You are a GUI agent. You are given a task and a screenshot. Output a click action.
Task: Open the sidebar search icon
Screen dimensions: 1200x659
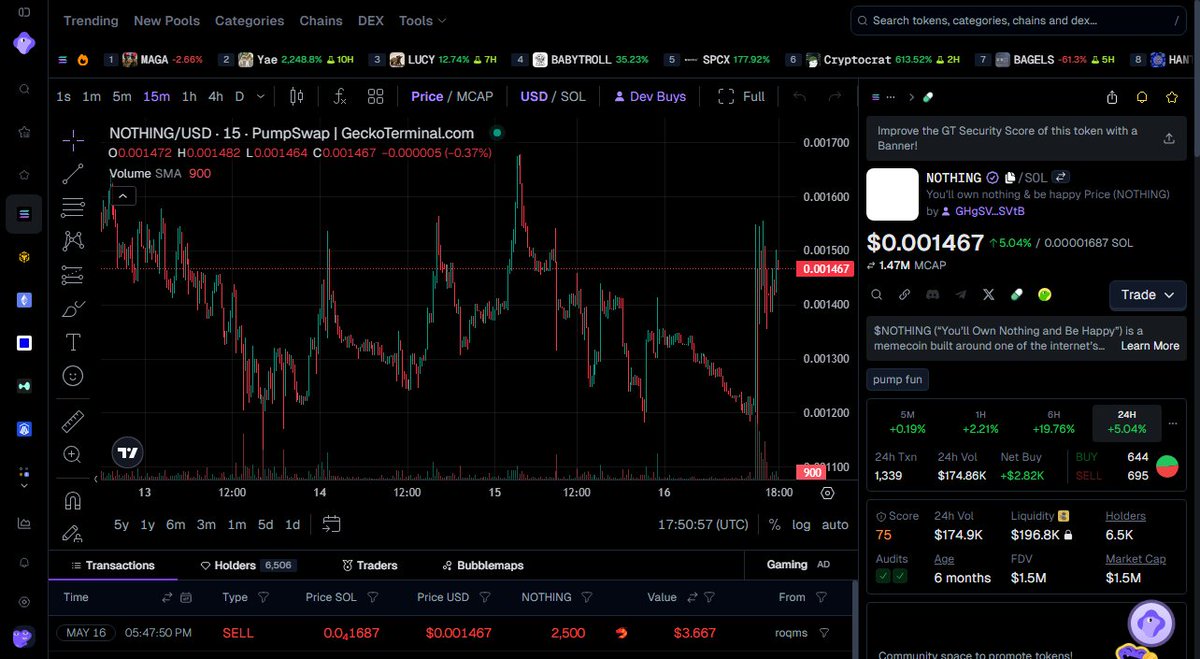click(x=24, y=89)
